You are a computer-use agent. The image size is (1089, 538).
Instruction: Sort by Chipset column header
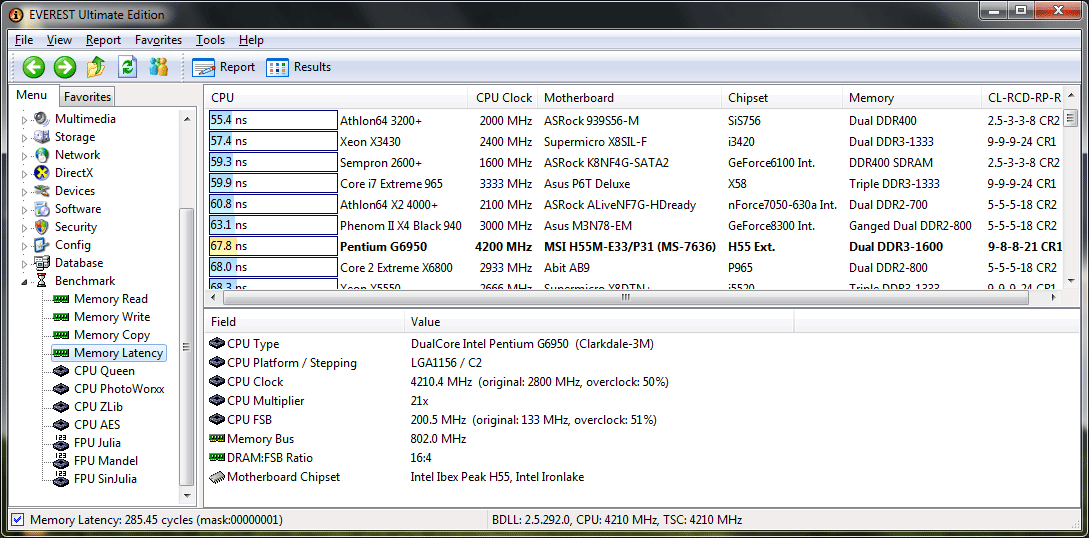(783, 98)
